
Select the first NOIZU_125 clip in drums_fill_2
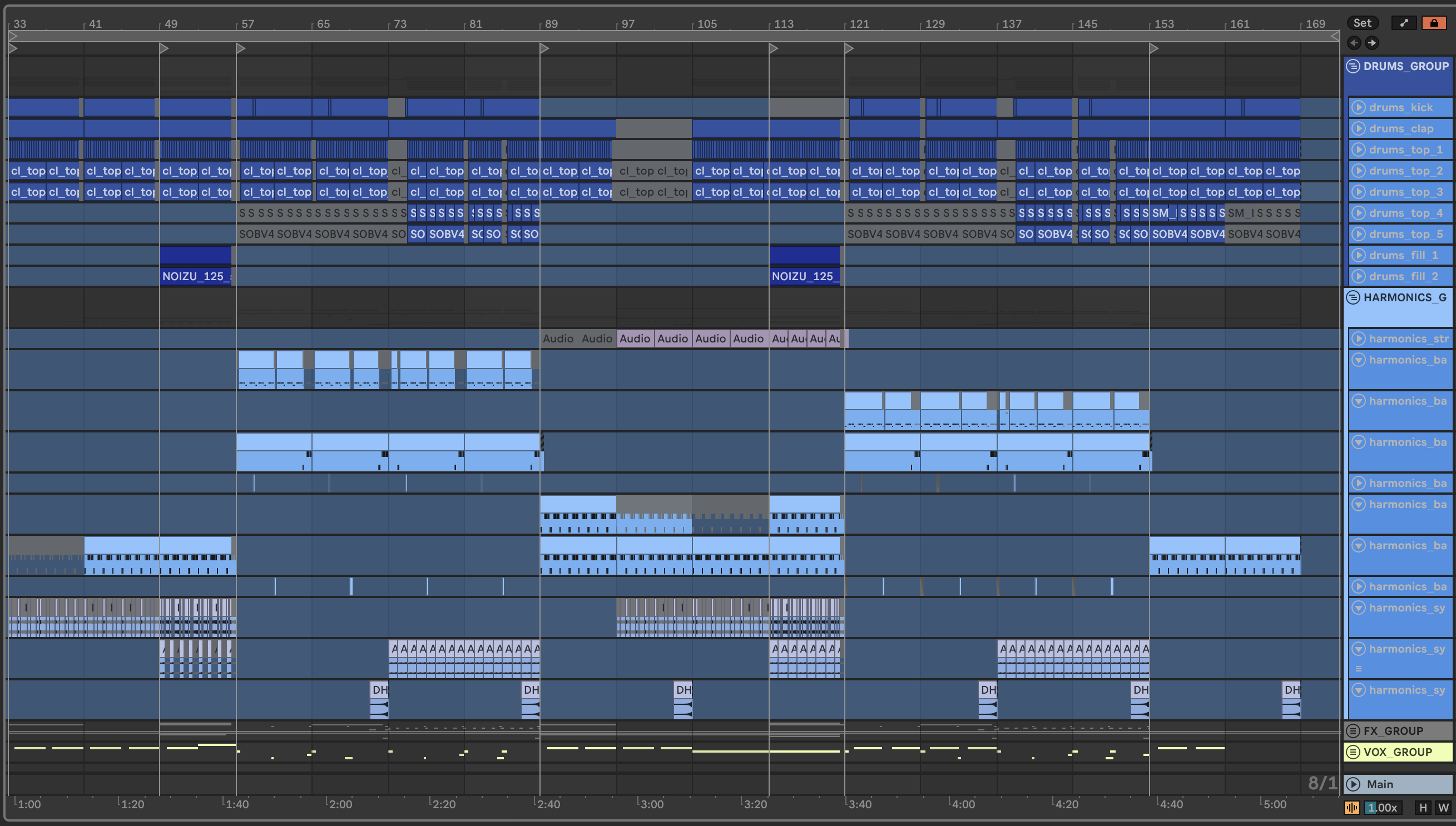point(195,276)
